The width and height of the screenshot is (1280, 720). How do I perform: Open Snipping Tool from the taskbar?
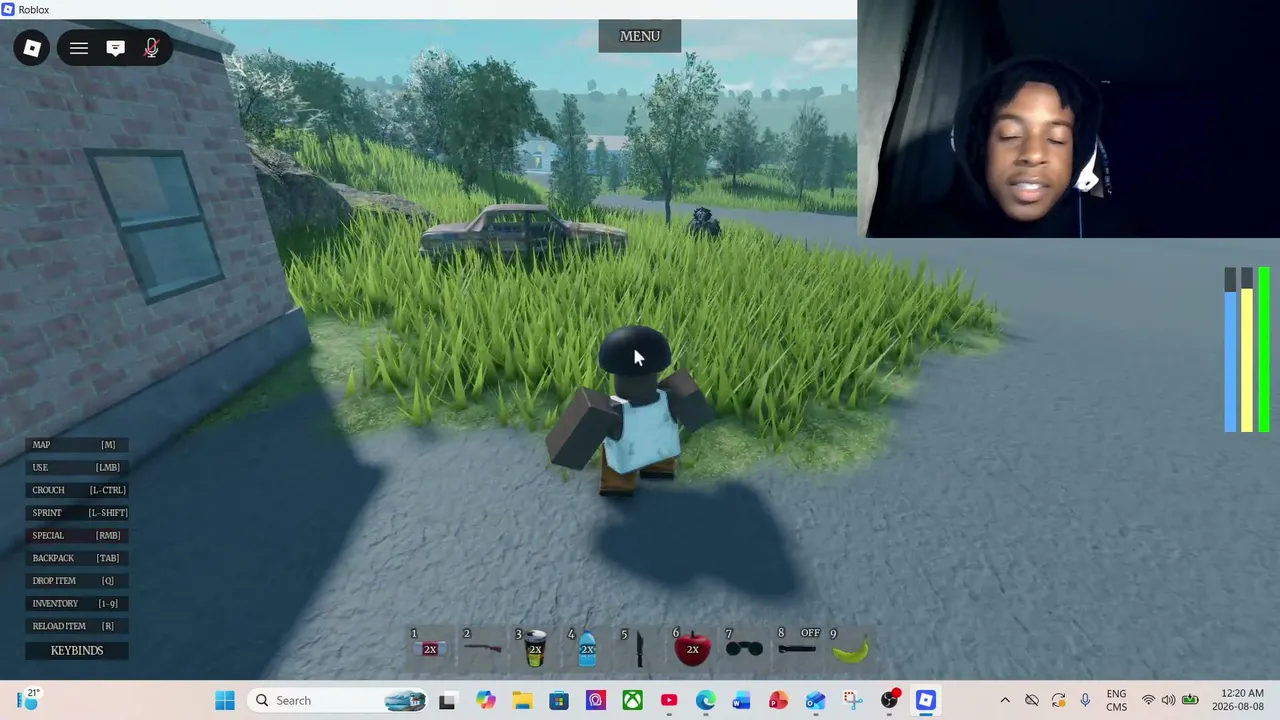(852, 700)
